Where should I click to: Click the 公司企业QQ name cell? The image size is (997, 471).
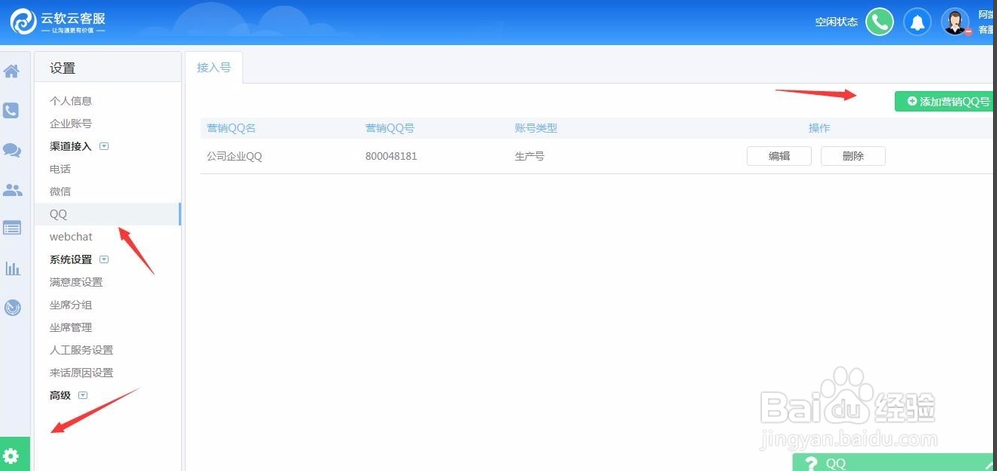pos(234,156)
